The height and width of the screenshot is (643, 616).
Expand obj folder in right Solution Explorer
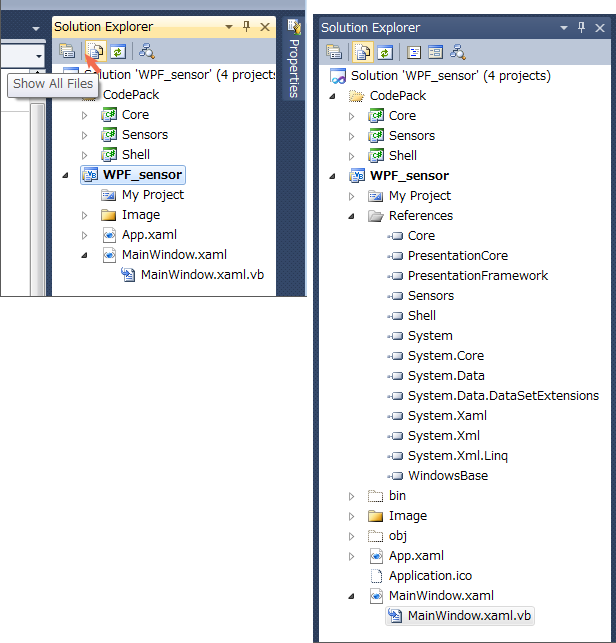pos(351,536)
